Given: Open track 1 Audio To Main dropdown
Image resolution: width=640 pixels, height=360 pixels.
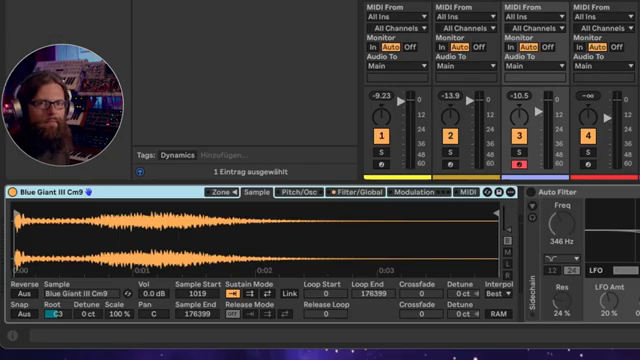Looking at the screenshot, I should click(397, 66).
